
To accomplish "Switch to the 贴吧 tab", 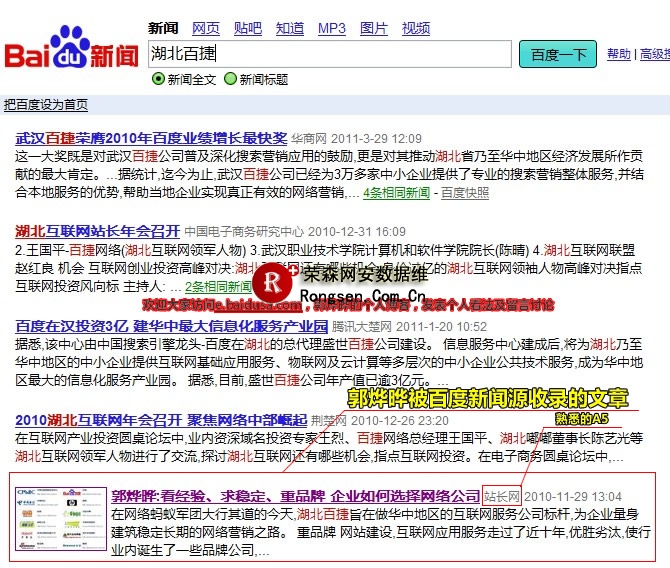I will 248,28.
